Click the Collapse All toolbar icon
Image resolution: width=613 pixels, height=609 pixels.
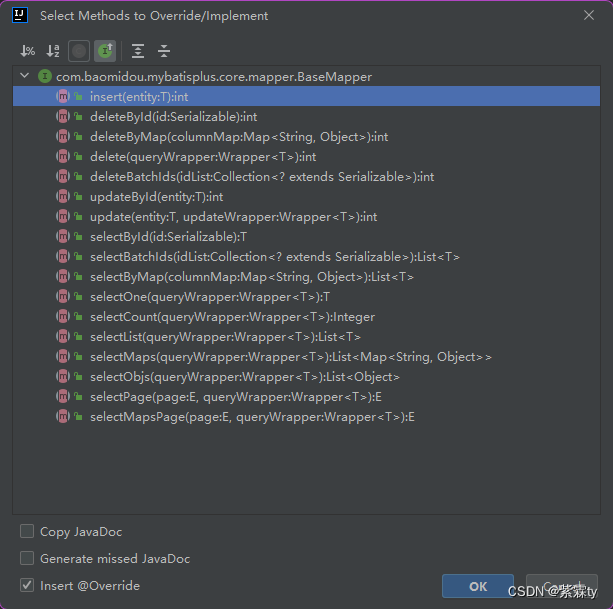coord(164,51)
